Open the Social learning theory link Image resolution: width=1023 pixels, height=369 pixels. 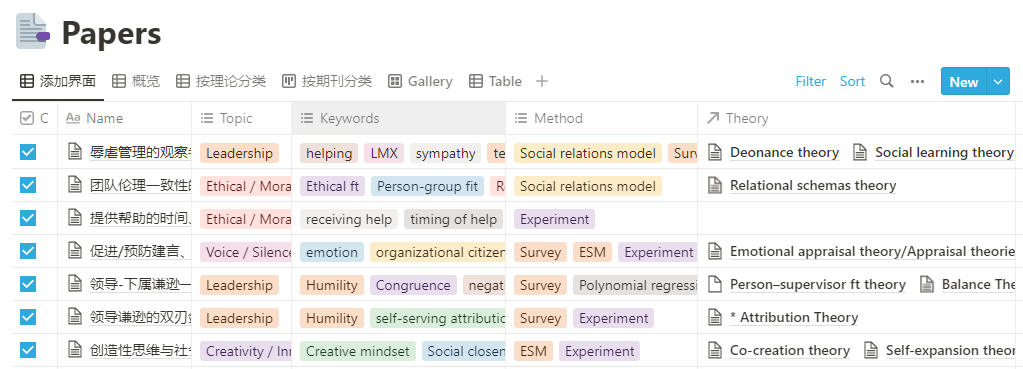click(944, 153)
